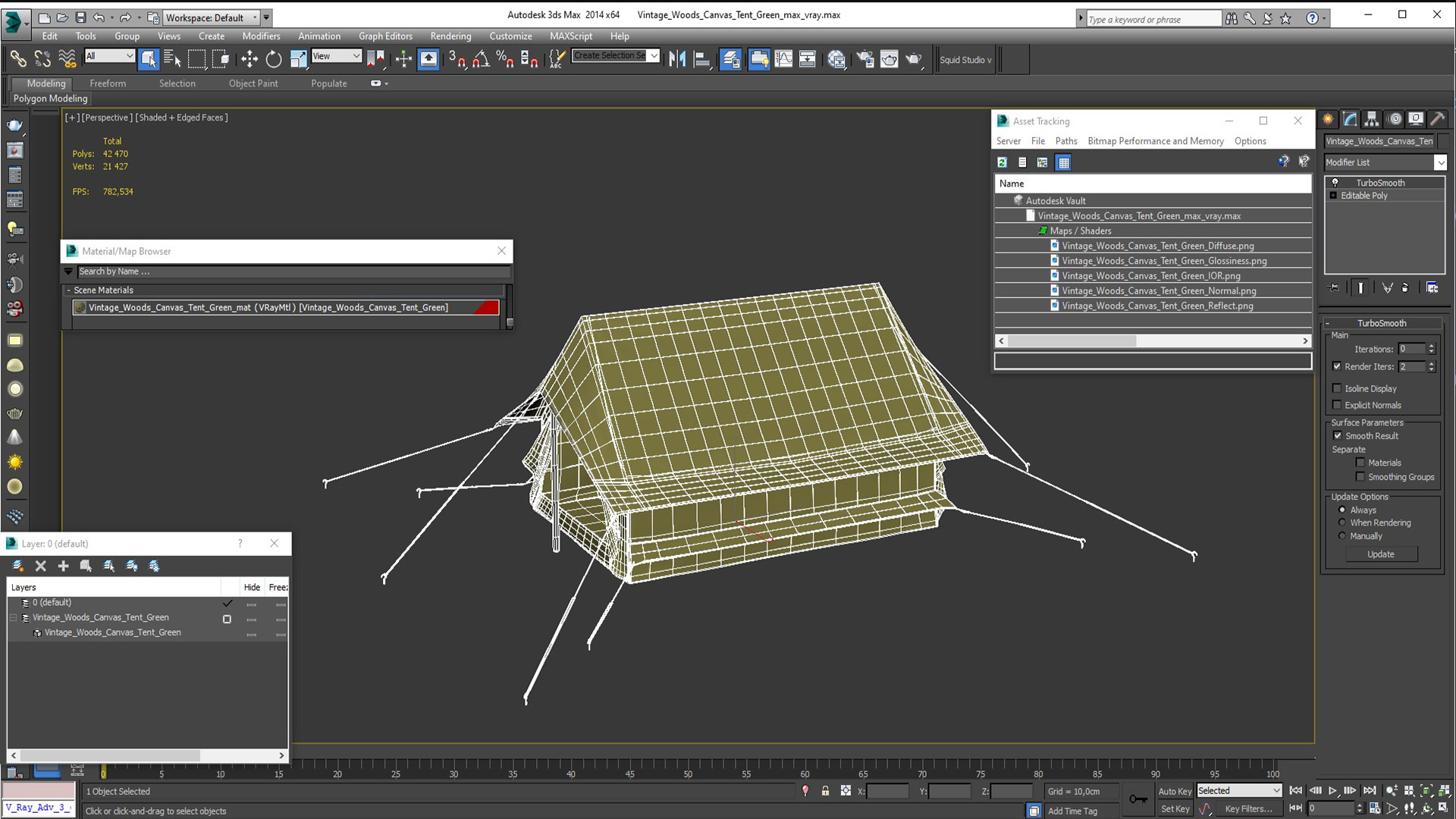Open the Material Editor icon
Image resolution: width=1456 pixels, height=819 pixels.
tap(836, 59)
